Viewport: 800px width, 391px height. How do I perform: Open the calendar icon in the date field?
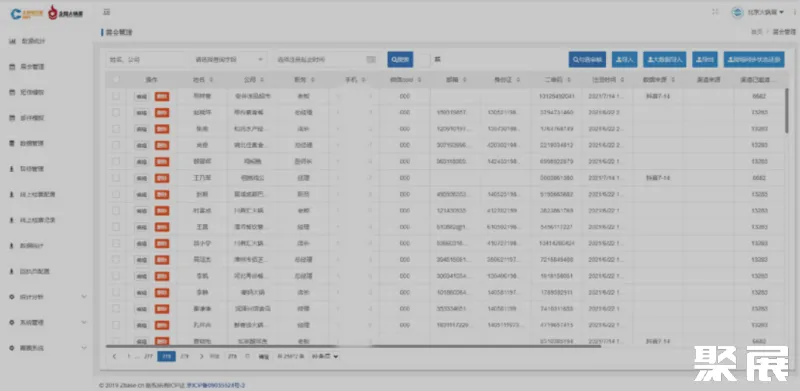tap(371, 60)
